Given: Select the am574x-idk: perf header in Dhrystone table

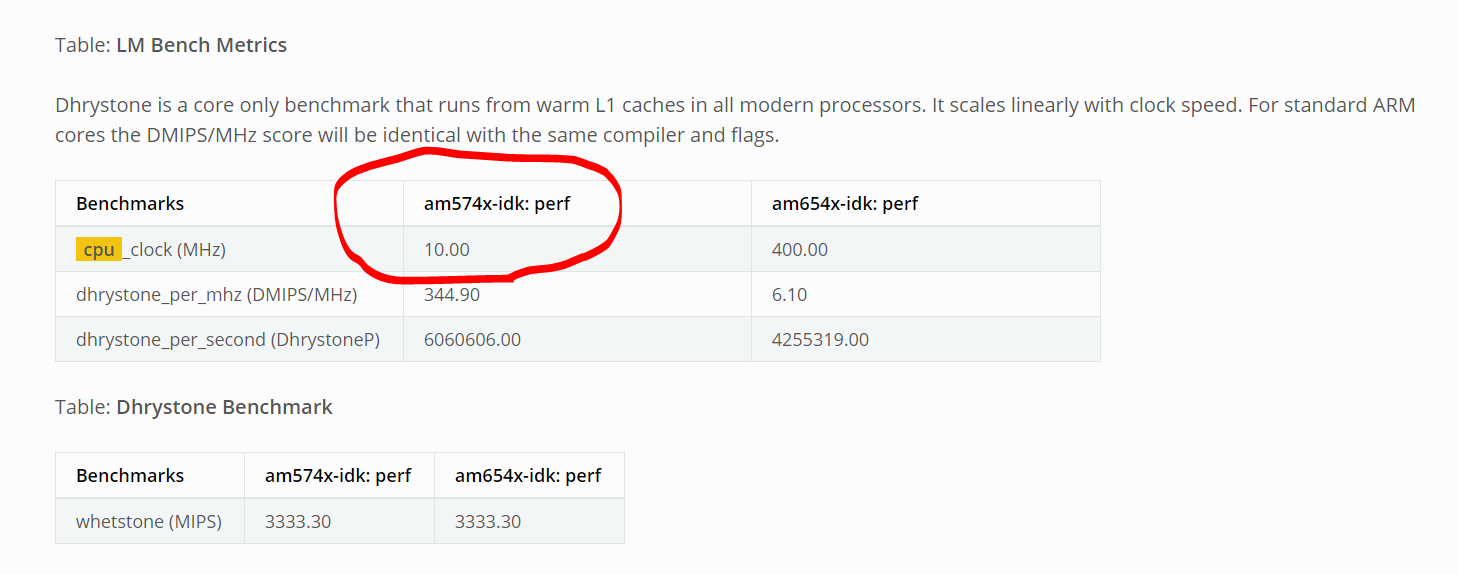Looking at the screenshot, I should coord(497,204).
